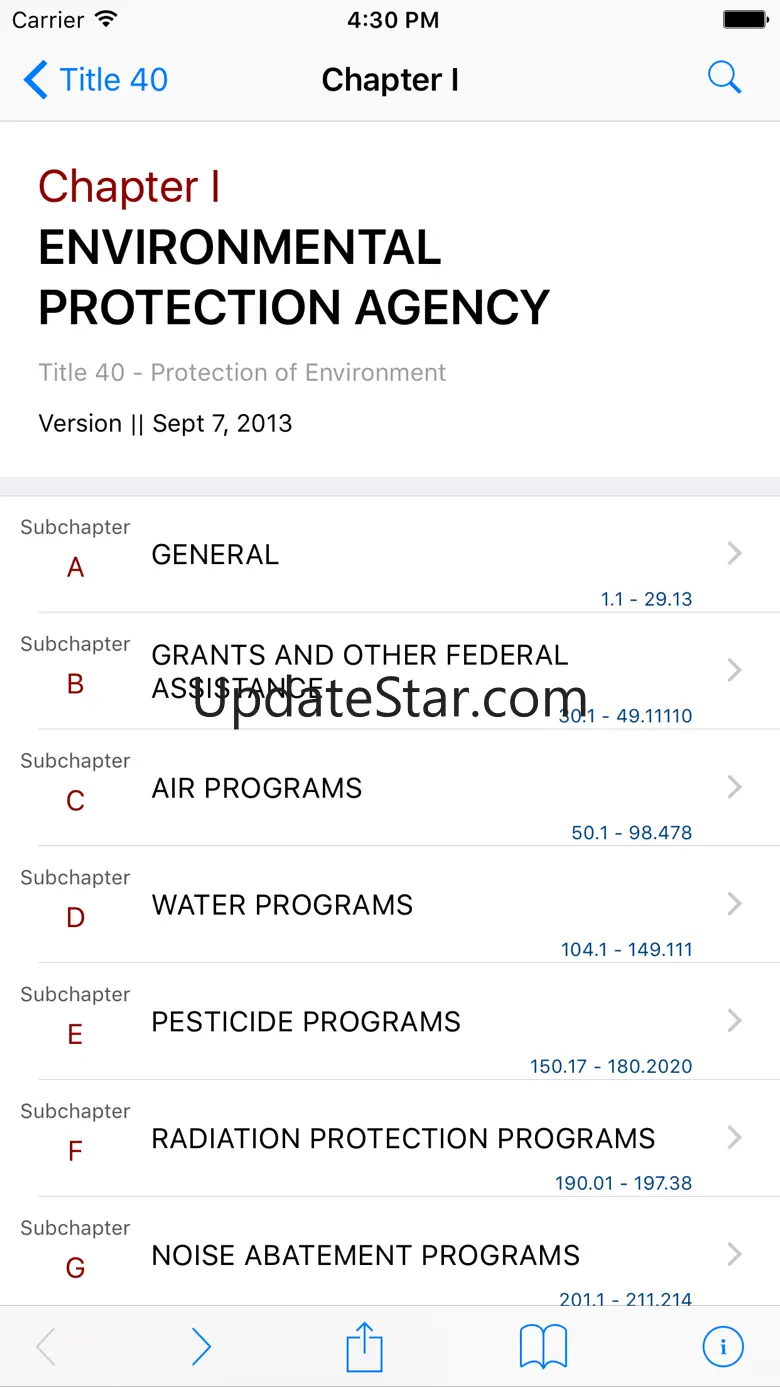780x1387 pixels.
Task: Expand the AIR PROGRAMS row chevron
Action: [735, 787]
